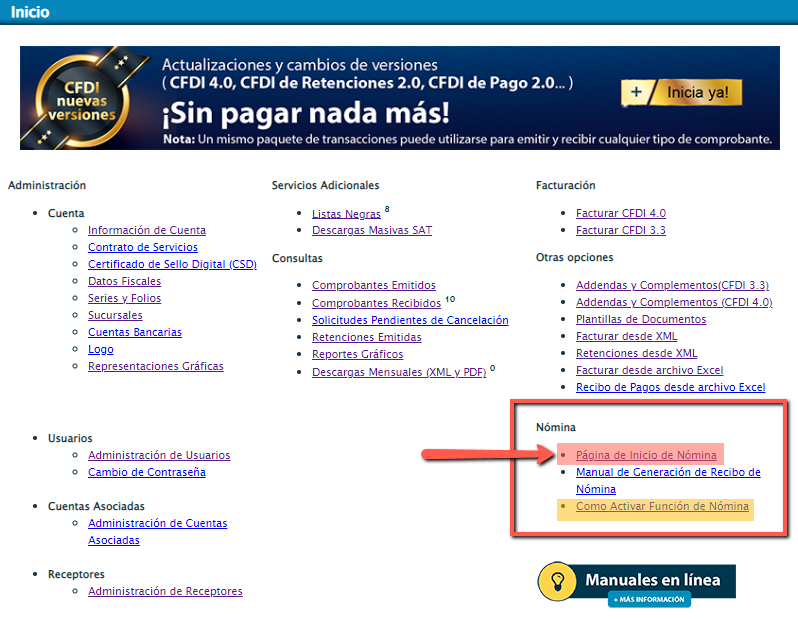Click the CFDI nuevas versiones gold badge
The height and width of the screenshot is (619, 798).
(81, 101)
